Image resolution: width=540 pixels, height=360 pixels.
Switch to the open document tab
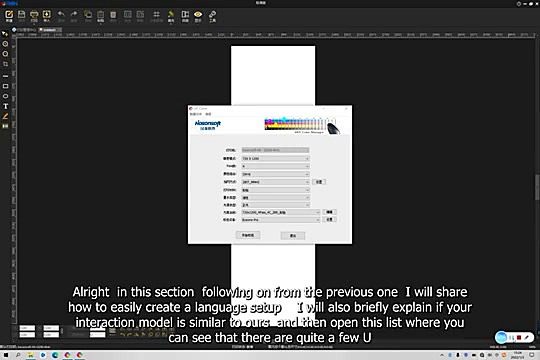tap(50, 30)
